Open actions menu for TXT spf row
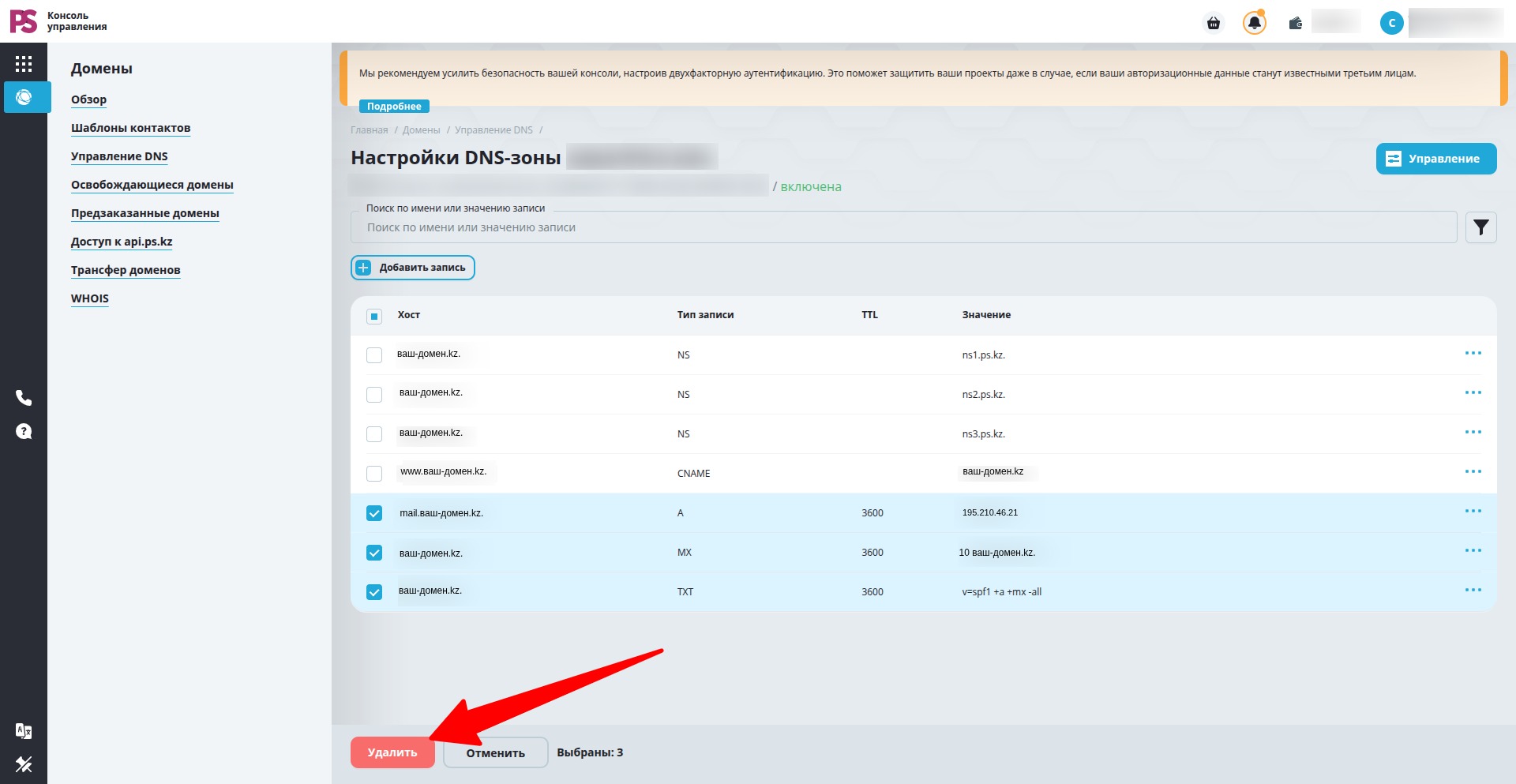The width and height of the screenshot is (1516, 784). [x=1473, y=590]
